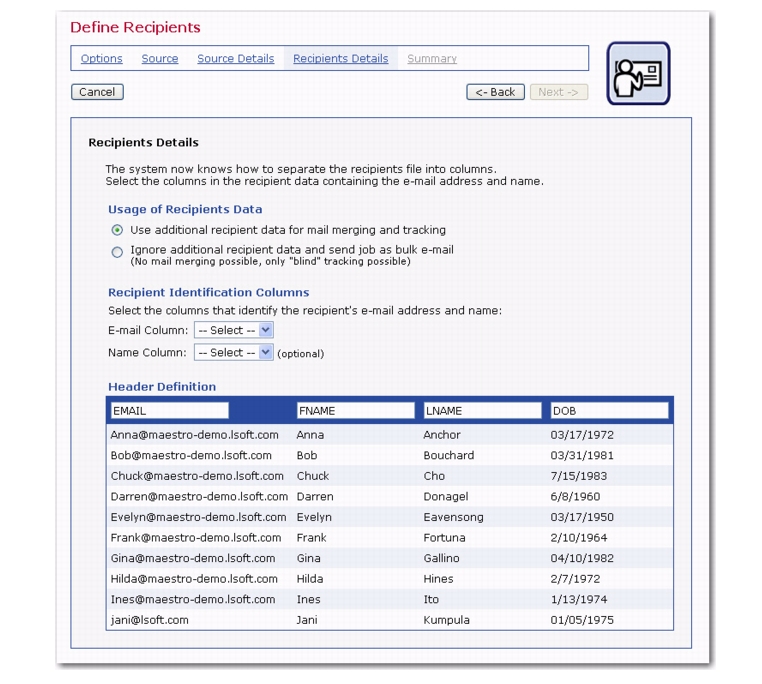Screen dimensions: 762x684
Task: Click the Summary tab
Action: pyautogui.click(x=432, y=59)
